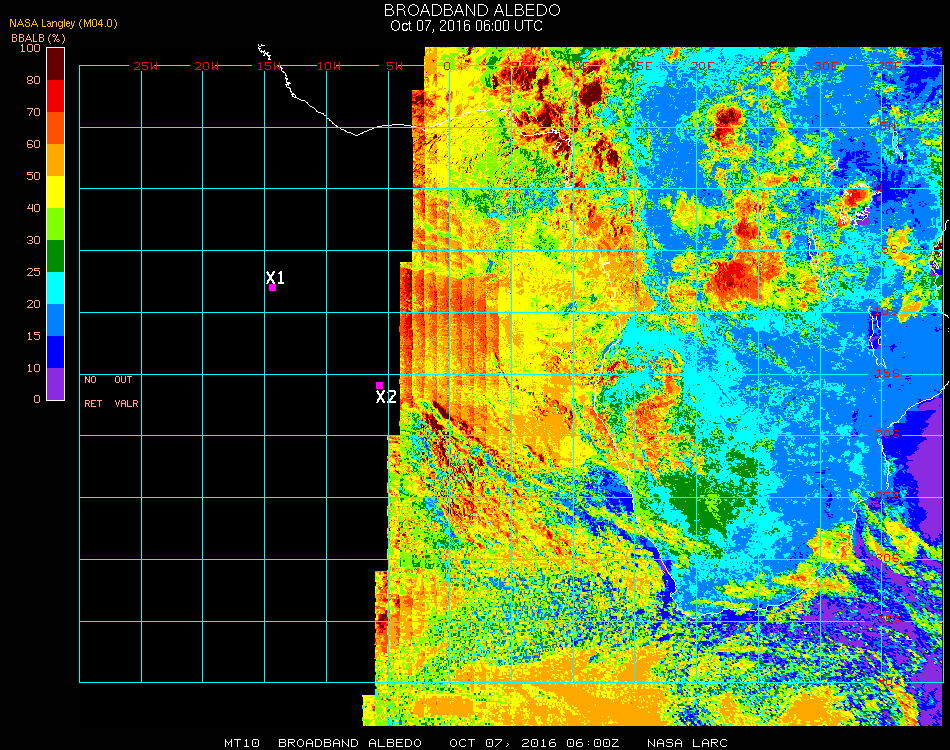Click the Oct 07, 2016 06:00 UTC timestamp
The image size is (950, 750).
tap(467, 26)
